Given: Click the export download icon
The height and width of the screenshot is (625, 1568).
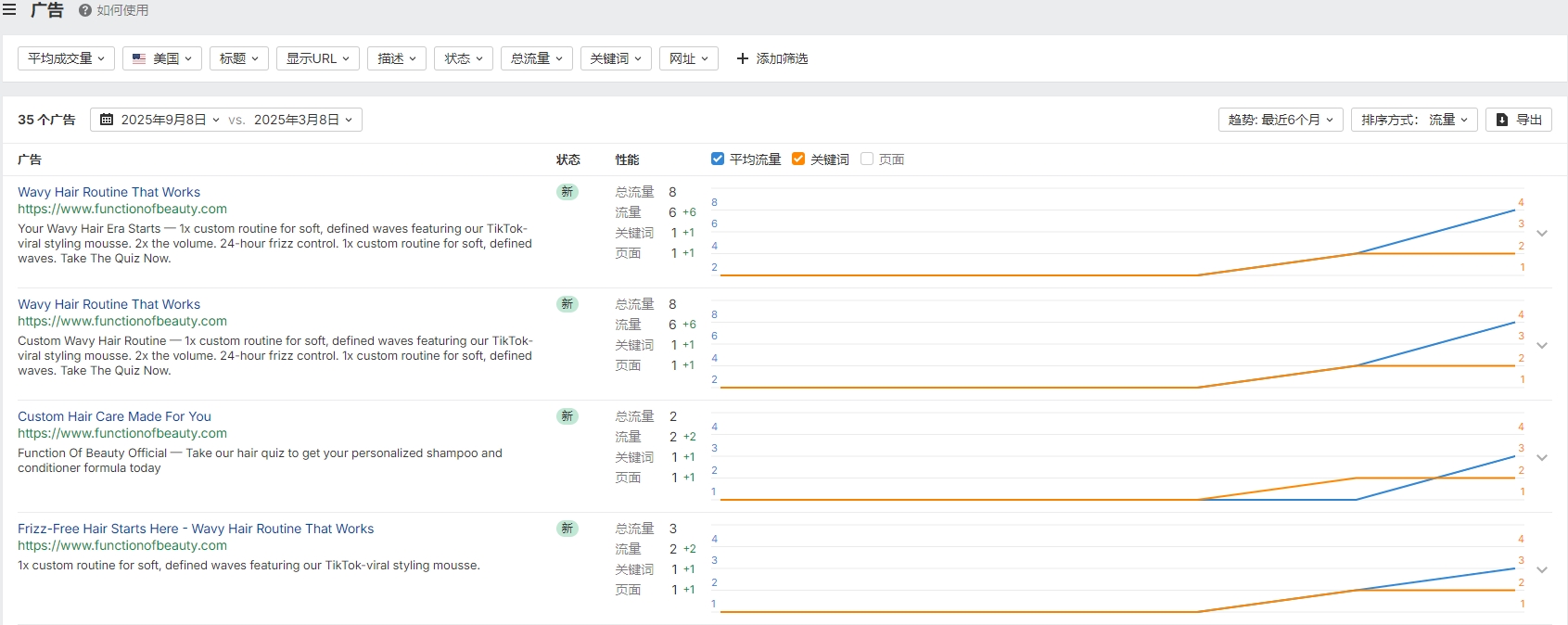Looking at the screenshot, I should pyautogui.click(x=1502, y=120).
